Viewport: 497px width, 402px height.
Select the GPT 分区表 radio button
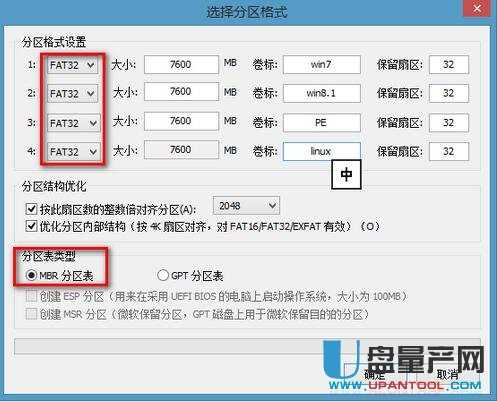163,275
